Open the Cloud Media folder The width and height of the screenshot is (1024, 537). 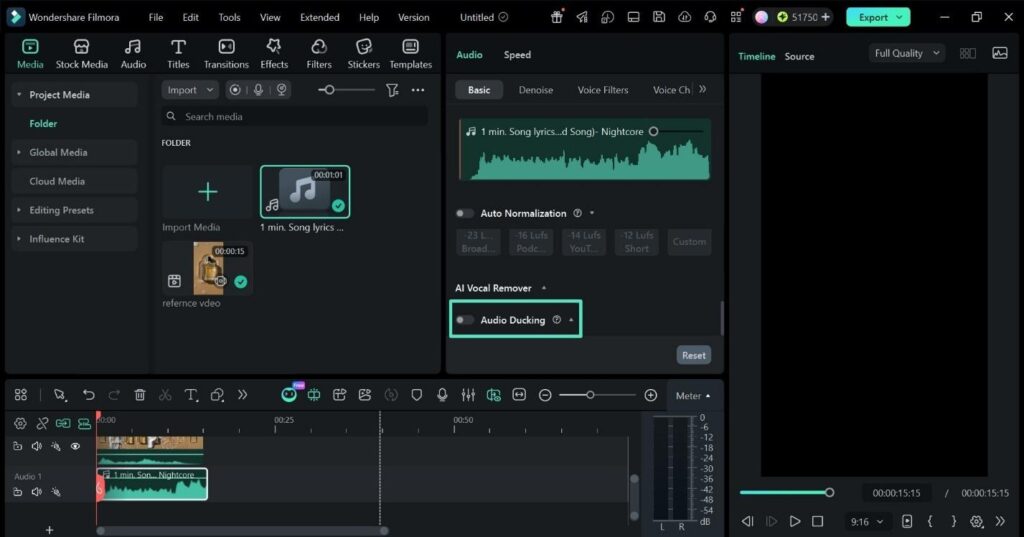[x=74, y=181]
